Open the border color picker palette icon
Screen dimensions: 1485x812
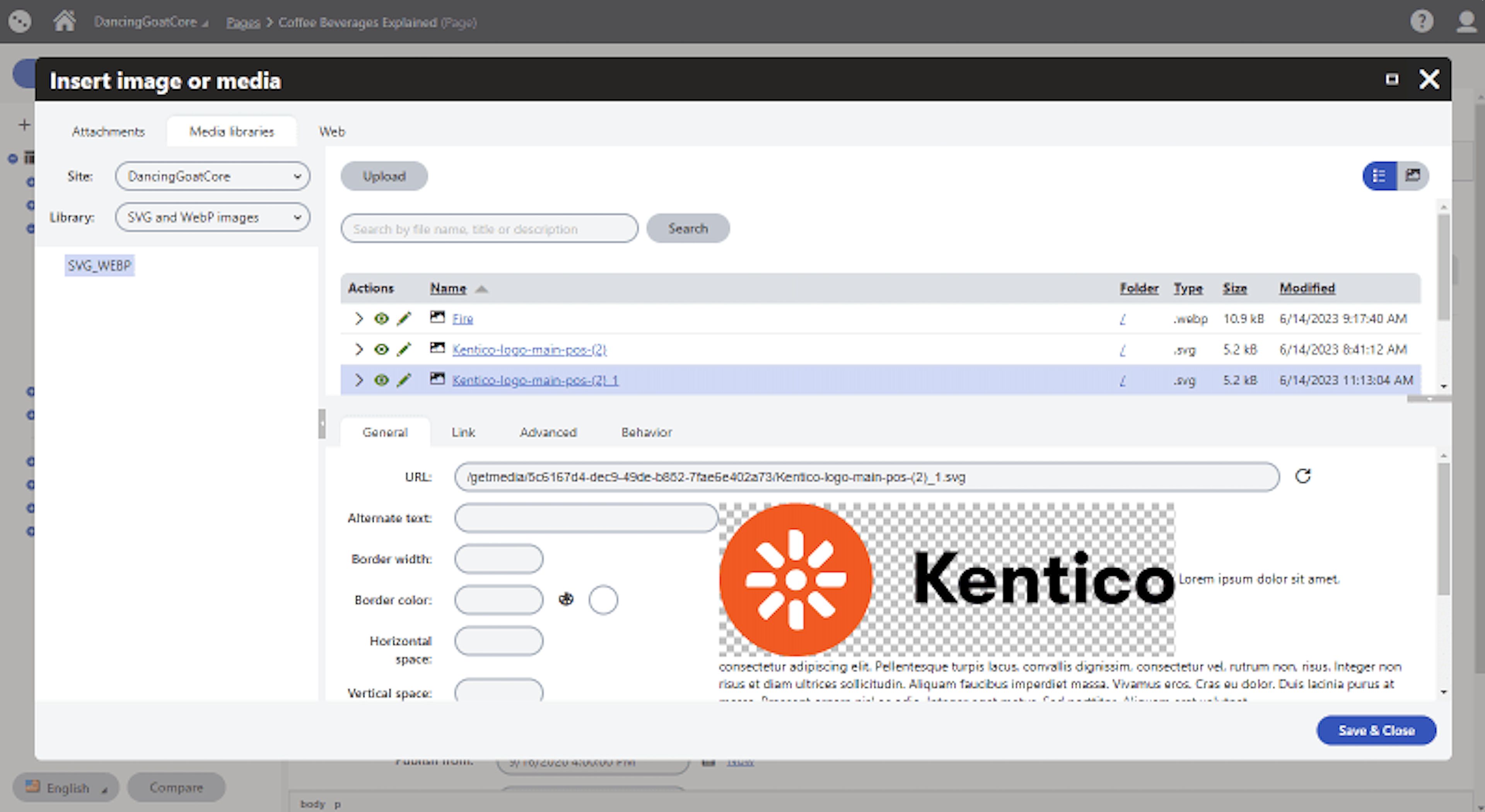point(566,599)
